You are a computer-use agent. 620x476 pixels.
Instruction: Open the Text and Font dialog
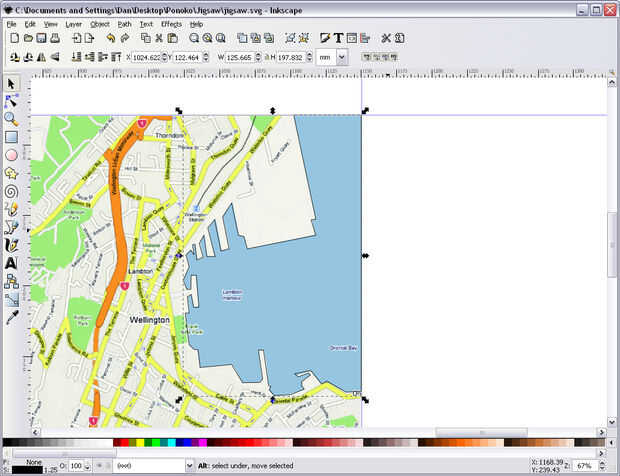coord(338,38)
